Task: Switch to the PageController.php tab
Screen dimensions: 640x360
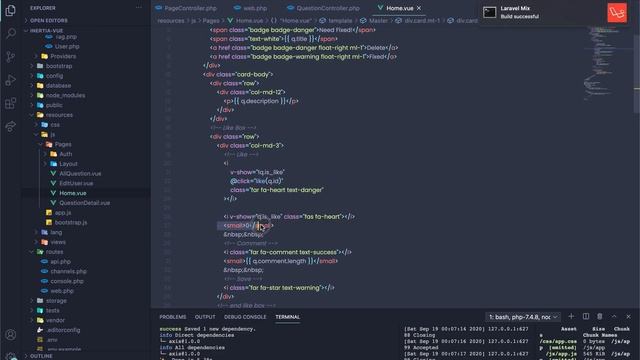Action: click(186, 8)
